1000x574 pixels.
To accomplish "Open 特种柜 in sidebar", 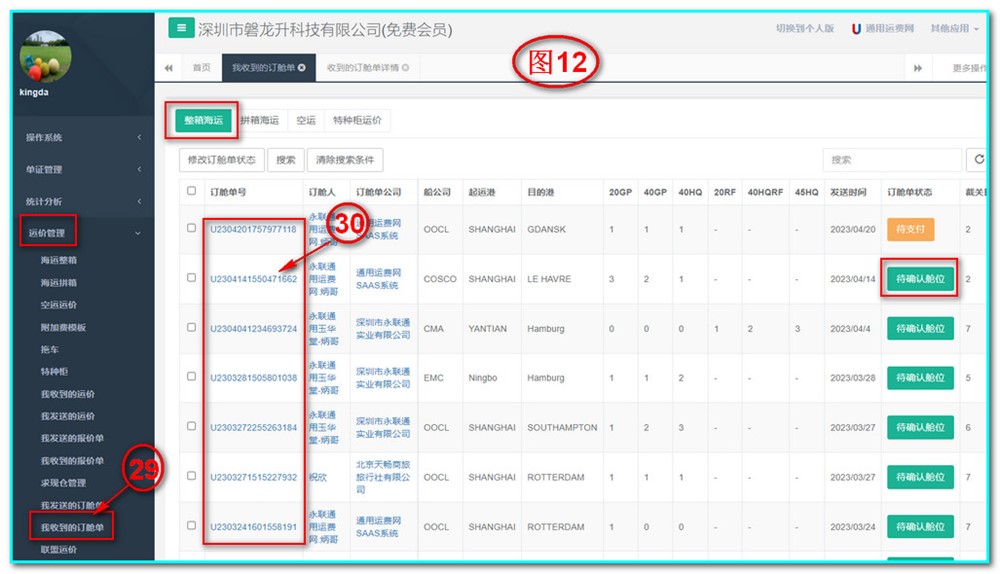I will pos(54,371).
